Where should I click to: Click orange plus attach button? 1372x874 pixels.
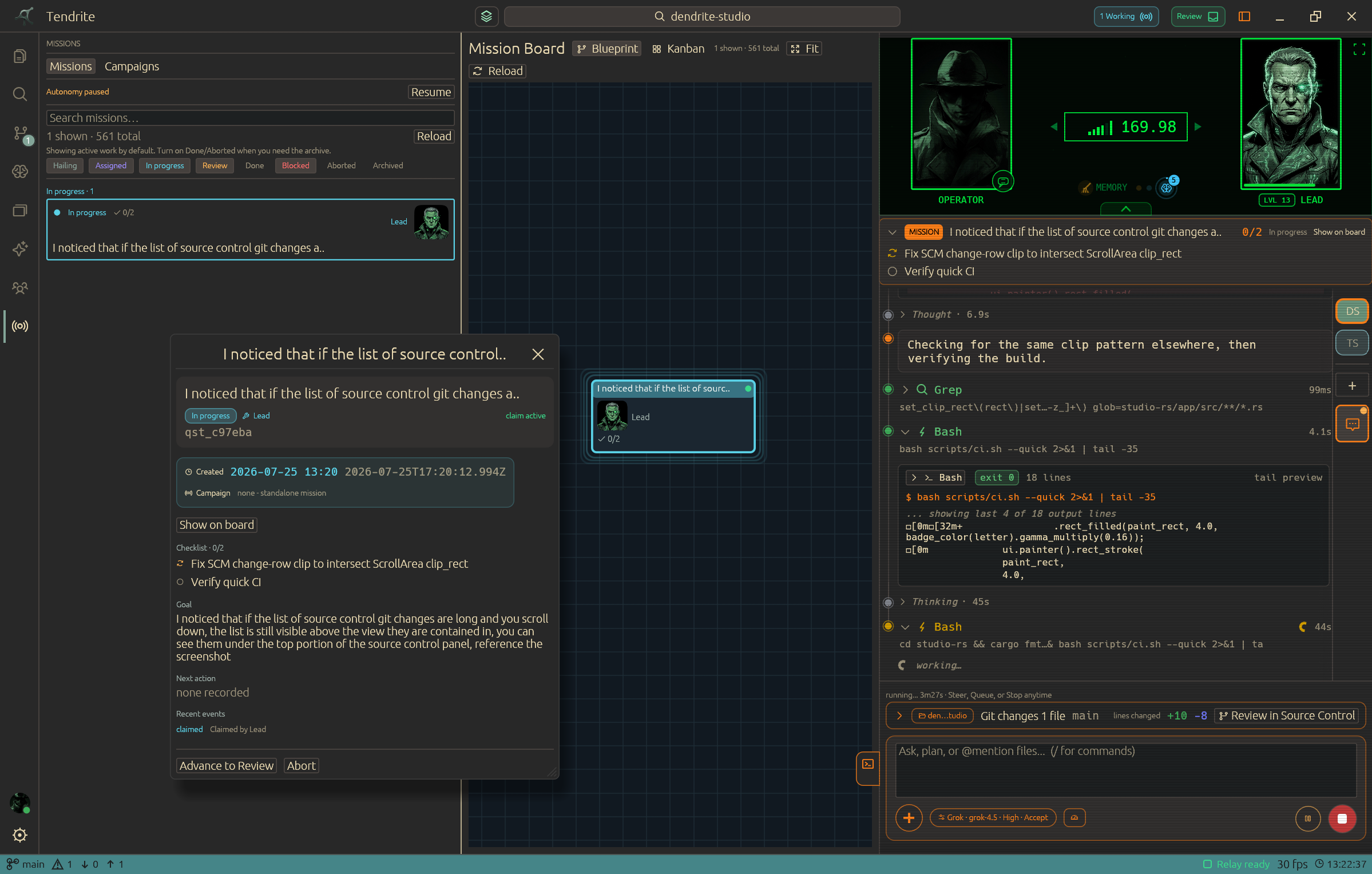[x=909, y=818]
